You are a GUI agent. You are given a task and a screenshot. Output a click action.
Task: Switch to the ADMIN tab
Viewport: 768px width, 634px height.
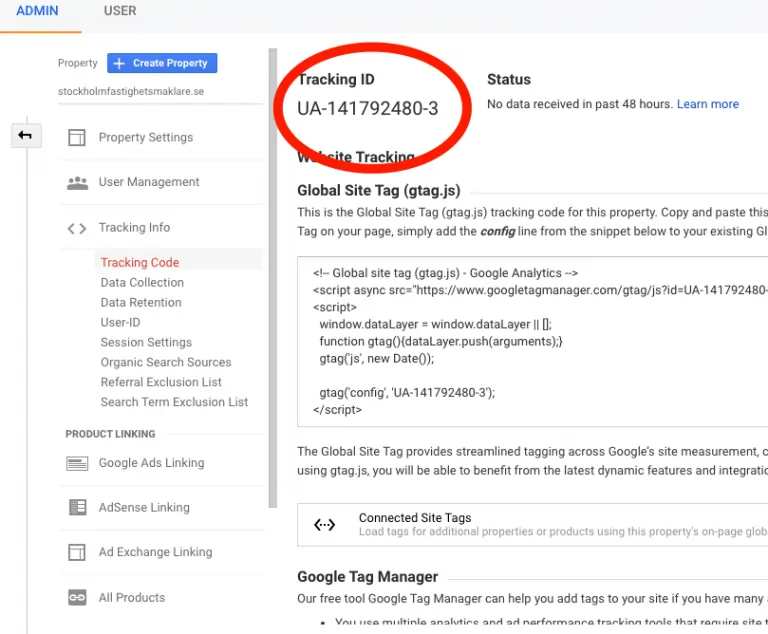click(37, 11)
